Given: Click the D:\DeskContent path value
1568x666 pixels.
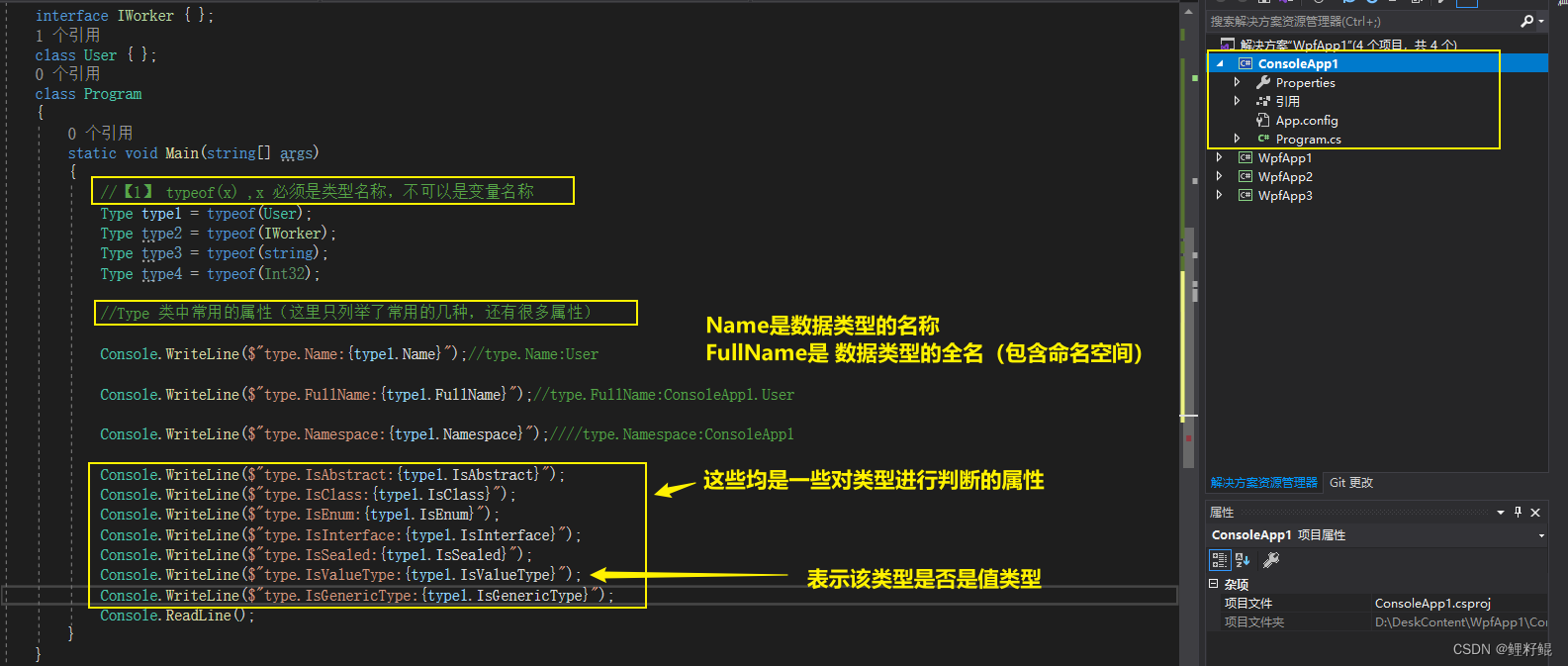Looking at the screenshot, I should pyautogui.click(x=1461, y=622).
